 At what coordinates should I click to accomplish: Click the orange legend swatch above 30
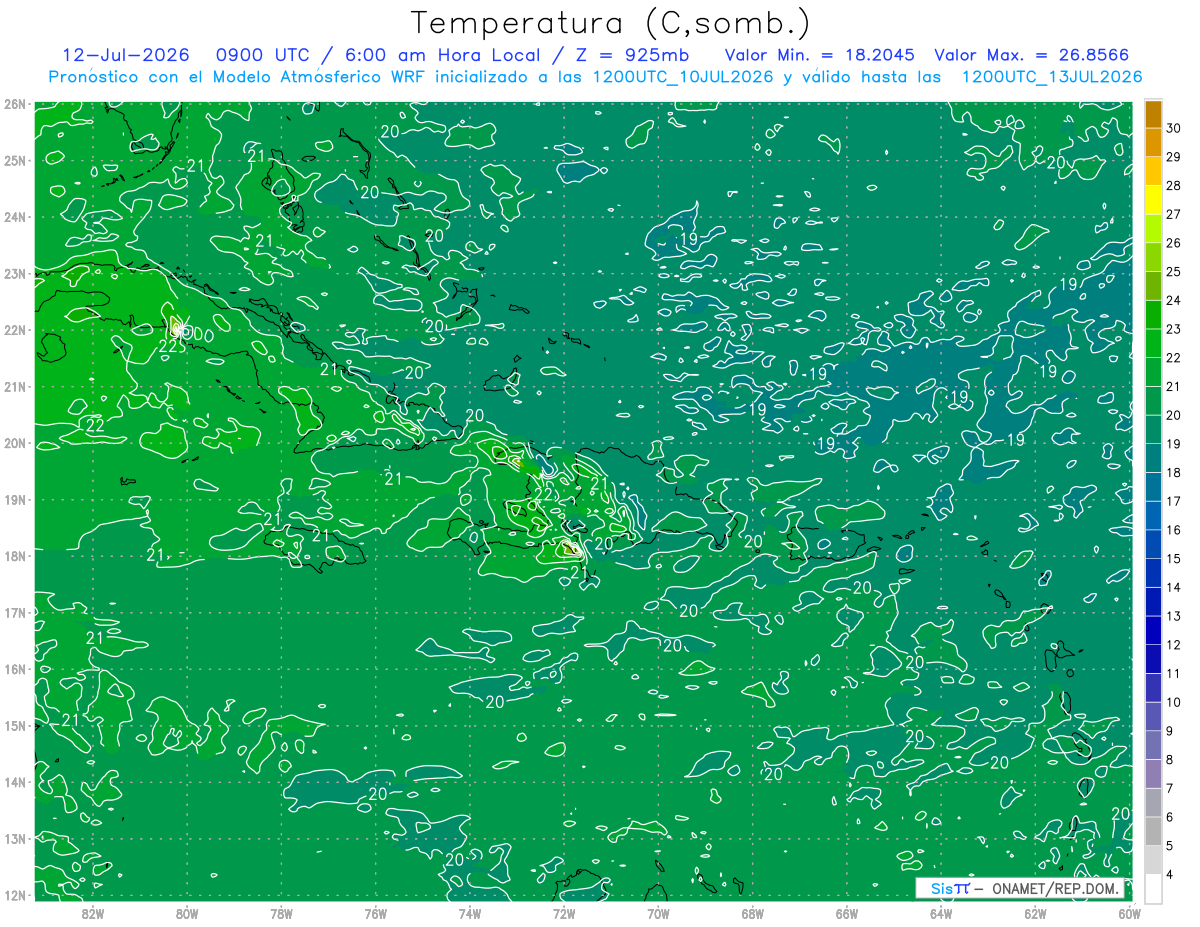[1153, 113]
